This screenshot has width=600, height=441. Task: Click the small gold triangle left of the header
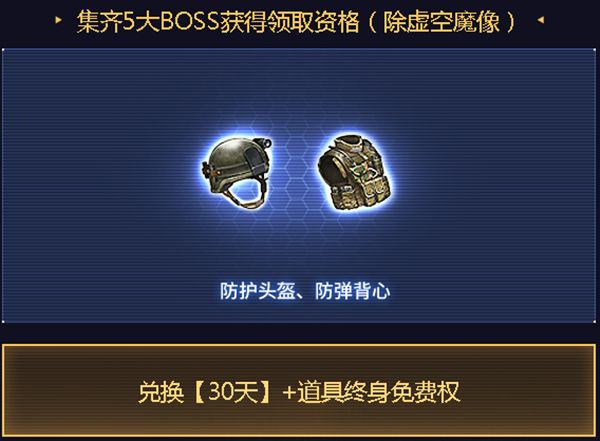(58, 20)
